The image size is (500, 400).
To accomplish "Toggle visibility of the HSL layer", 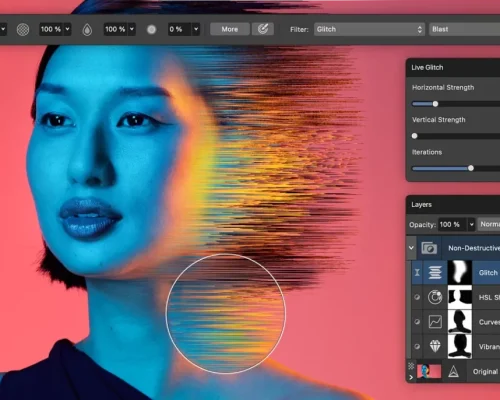I will coord(417,297).
